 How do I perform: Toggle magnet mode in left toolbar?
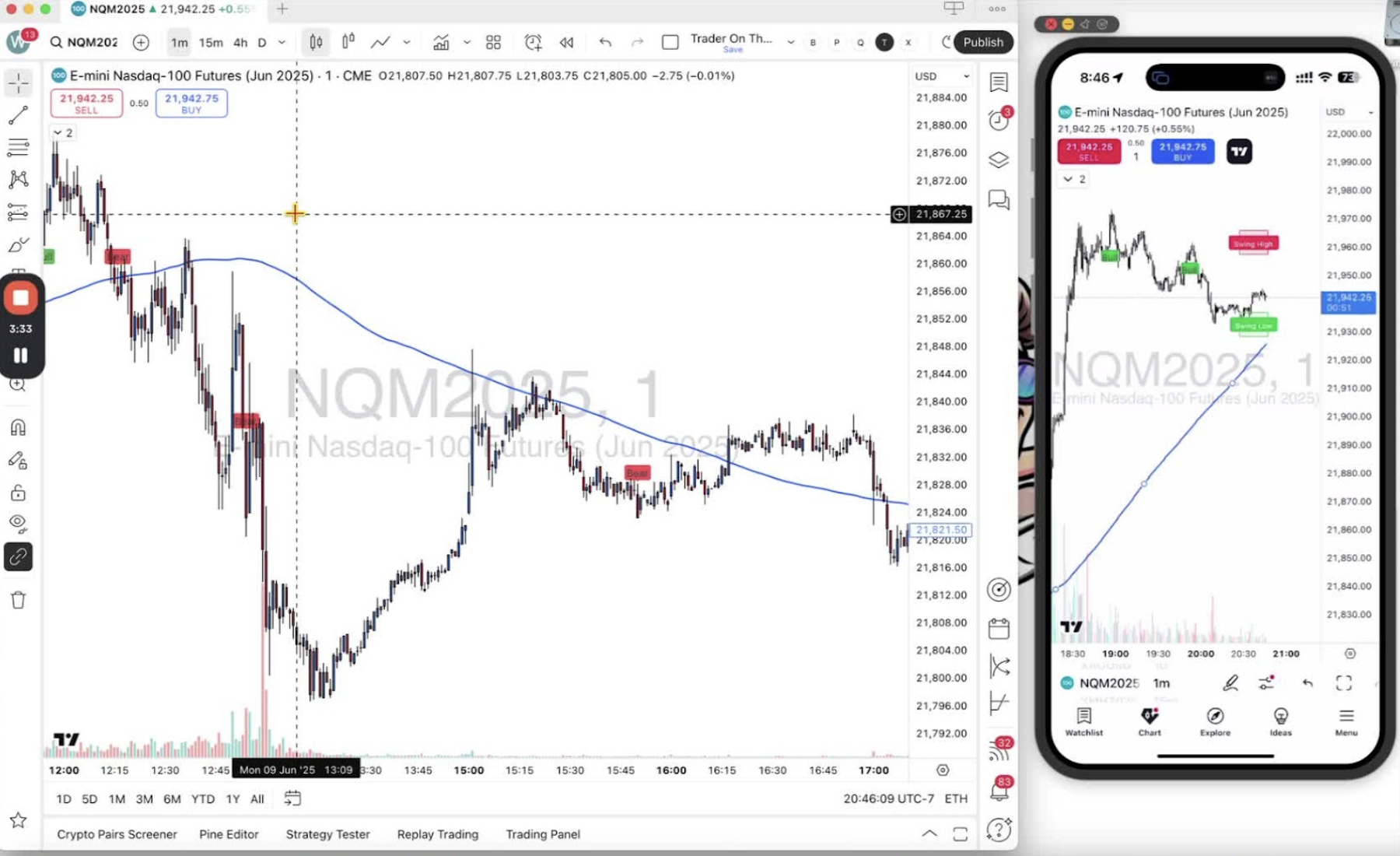tap(18, 427)
